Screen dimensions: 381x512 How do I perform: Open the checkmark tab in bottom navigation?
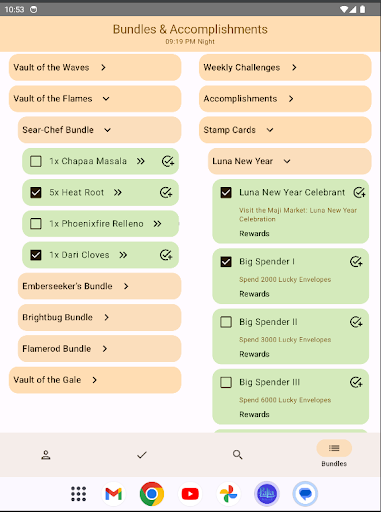point(142,455)
